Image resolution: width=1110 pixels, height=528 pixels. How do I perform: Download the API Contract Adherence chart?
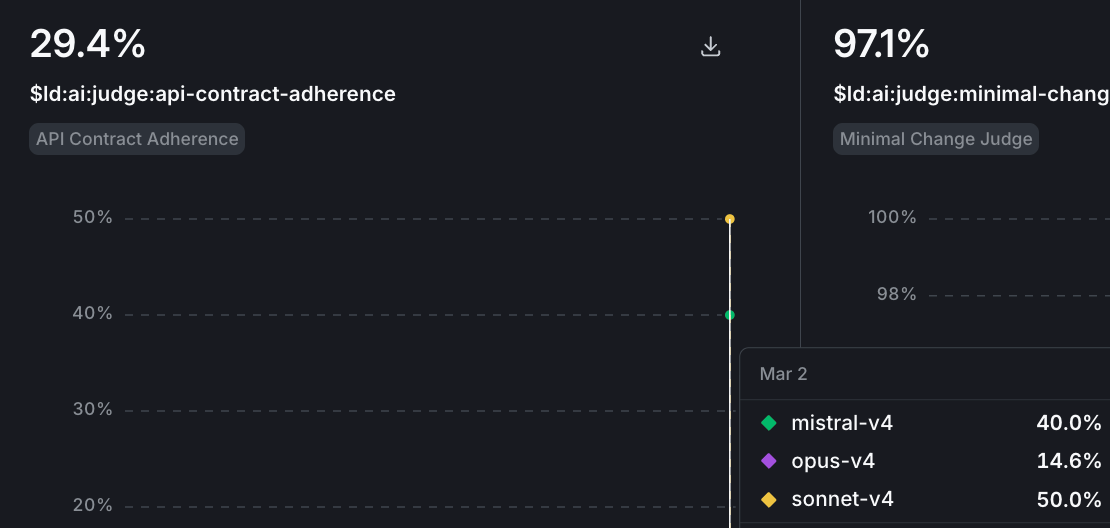click(710, 47)
